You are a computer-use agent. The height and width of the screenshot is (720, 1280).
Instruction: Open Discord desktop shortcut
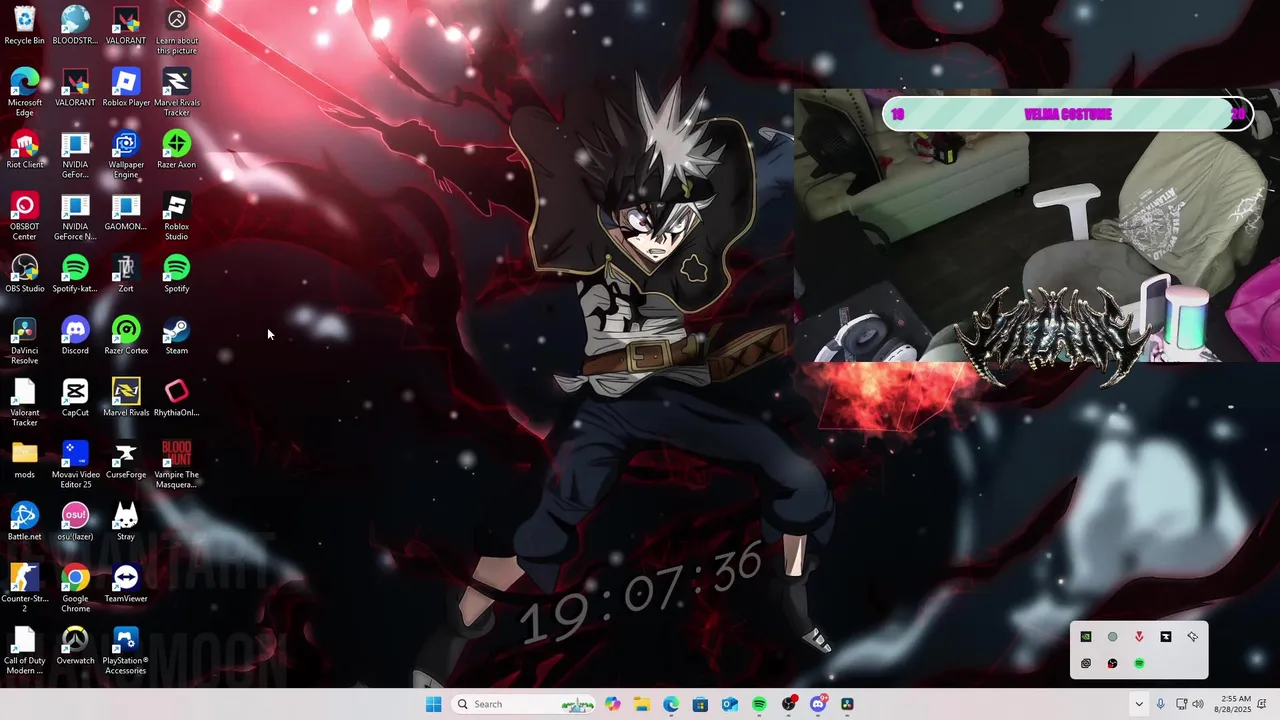[x=75, y=336]
